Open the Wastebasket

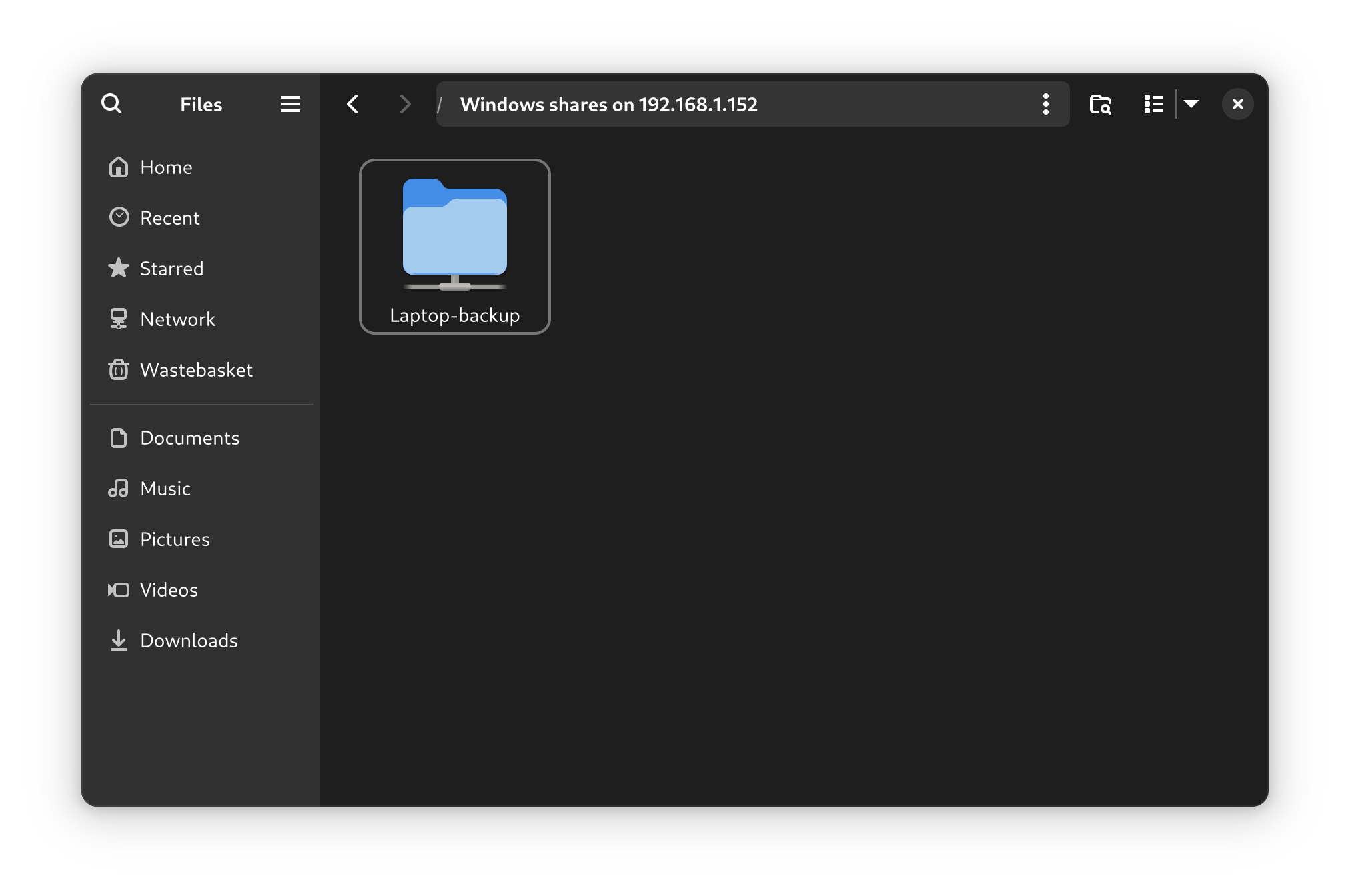point(201,370)
